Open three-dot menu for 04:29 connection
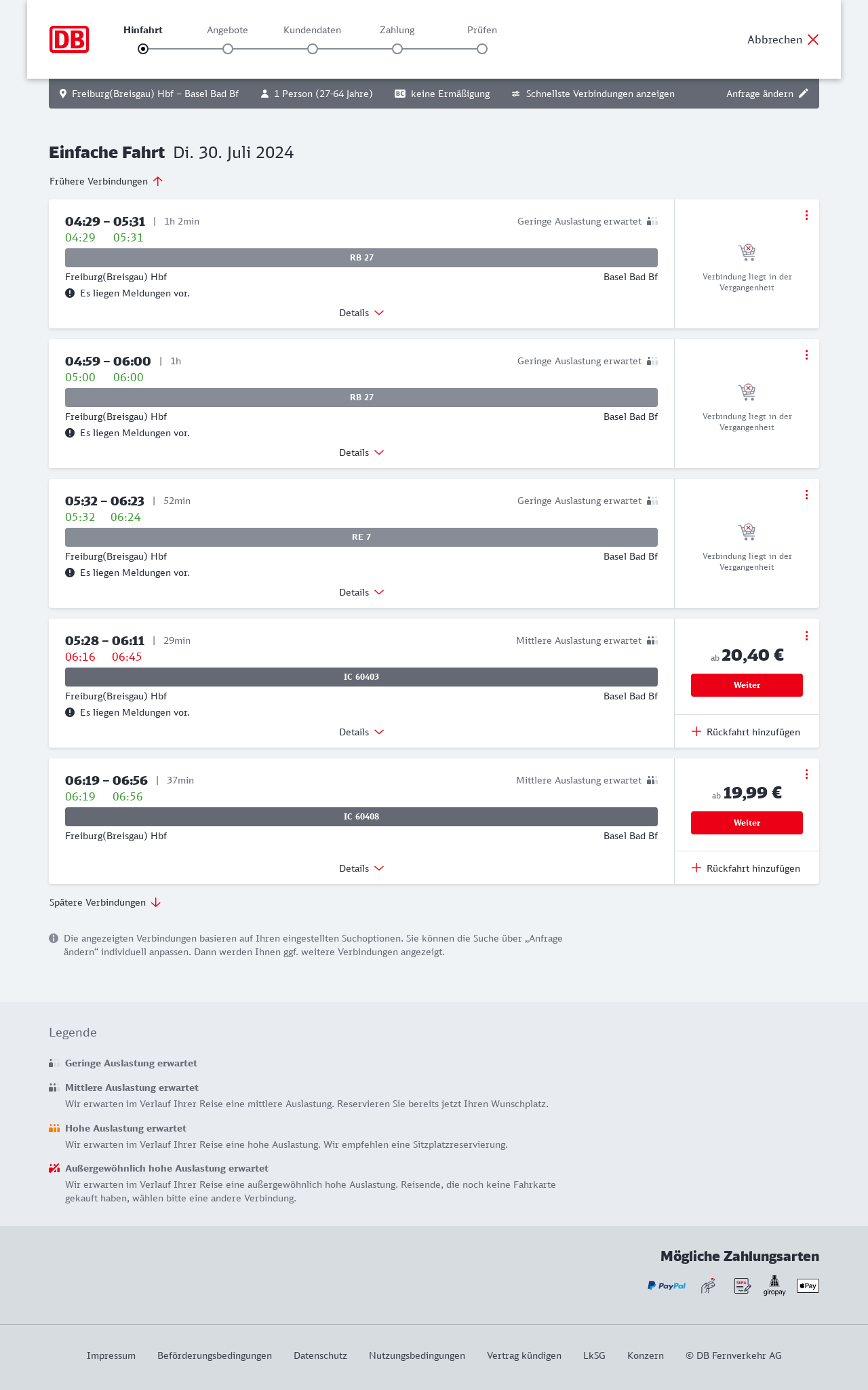The height and width of the screenshot is (1390, 868). click(806, 215)
